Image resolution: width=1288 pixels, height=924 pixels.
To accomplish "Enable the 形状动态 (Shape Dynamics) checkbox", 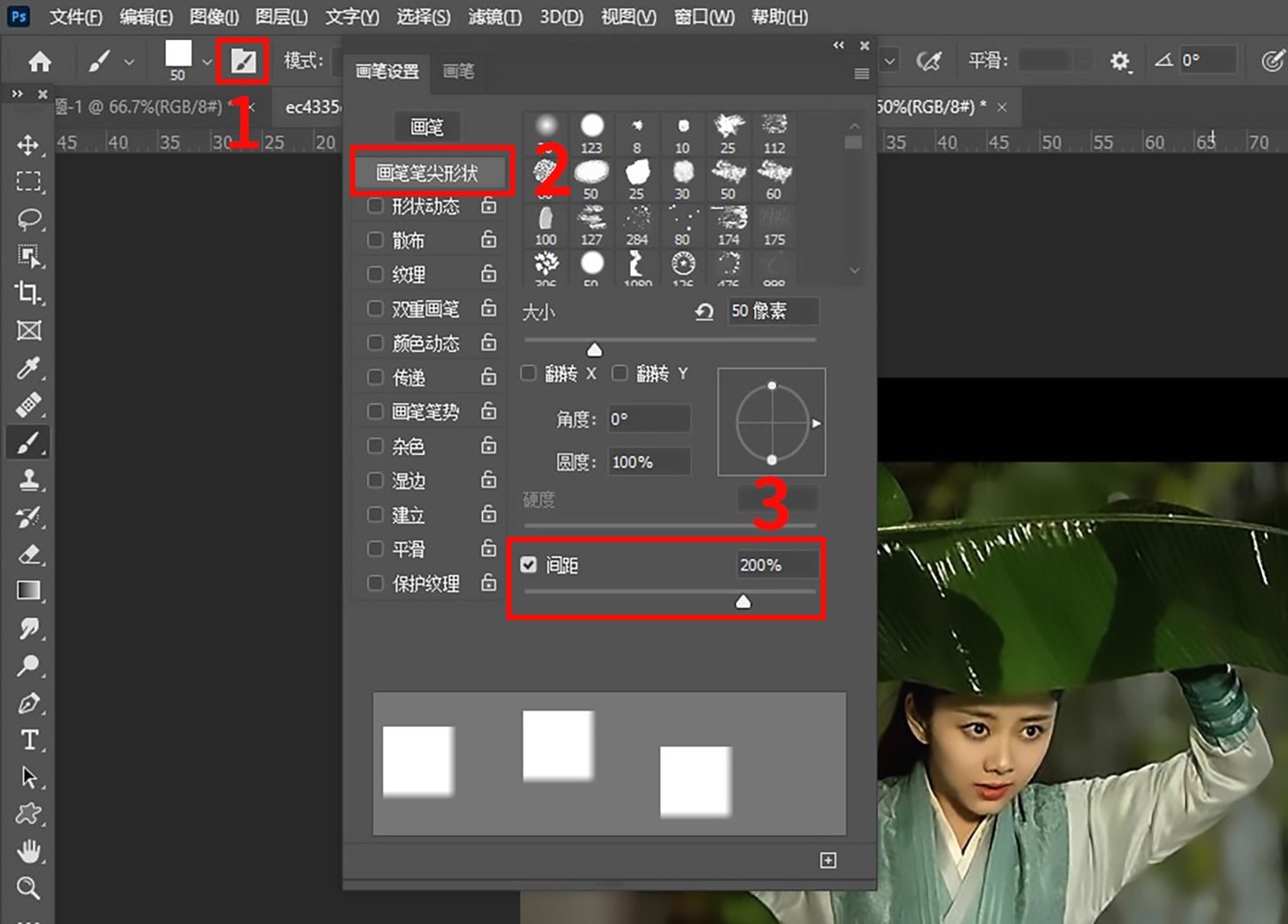I will [375, 205].
